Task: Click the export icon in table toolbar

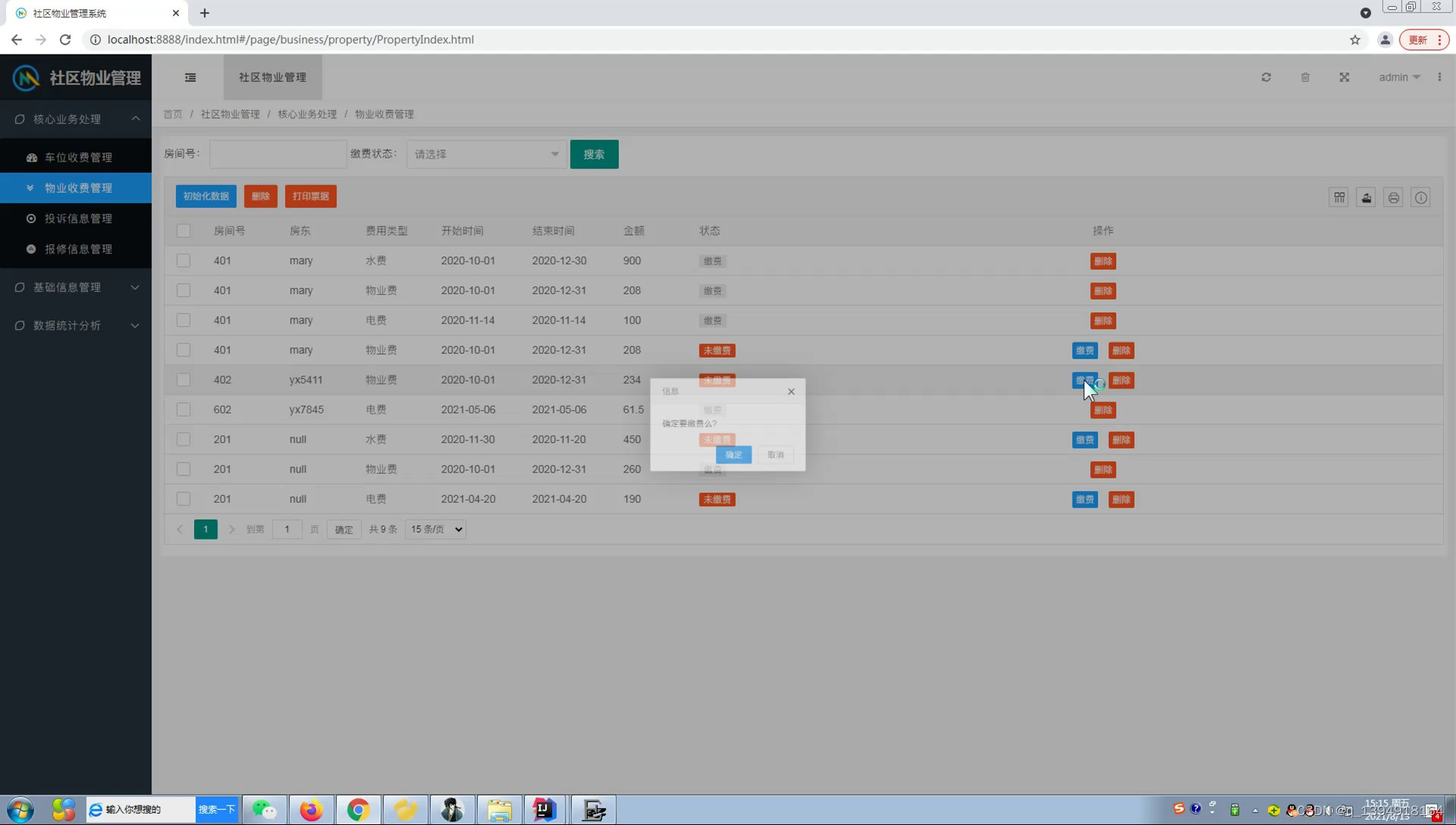Action: coord(1367,198)
